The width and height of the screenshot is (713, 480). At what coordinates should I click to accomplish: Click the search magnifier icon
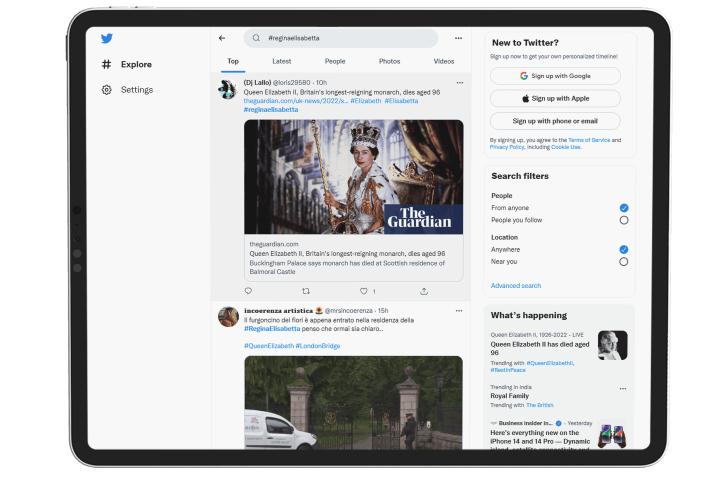(x=256, y=38)
